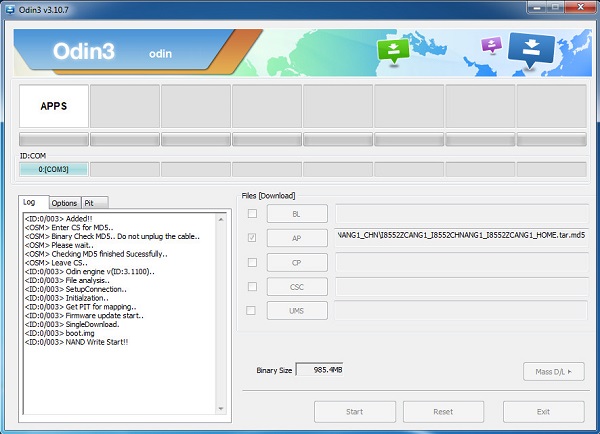
Task: Click the log scrollbar up arrow
Action: 221,219
